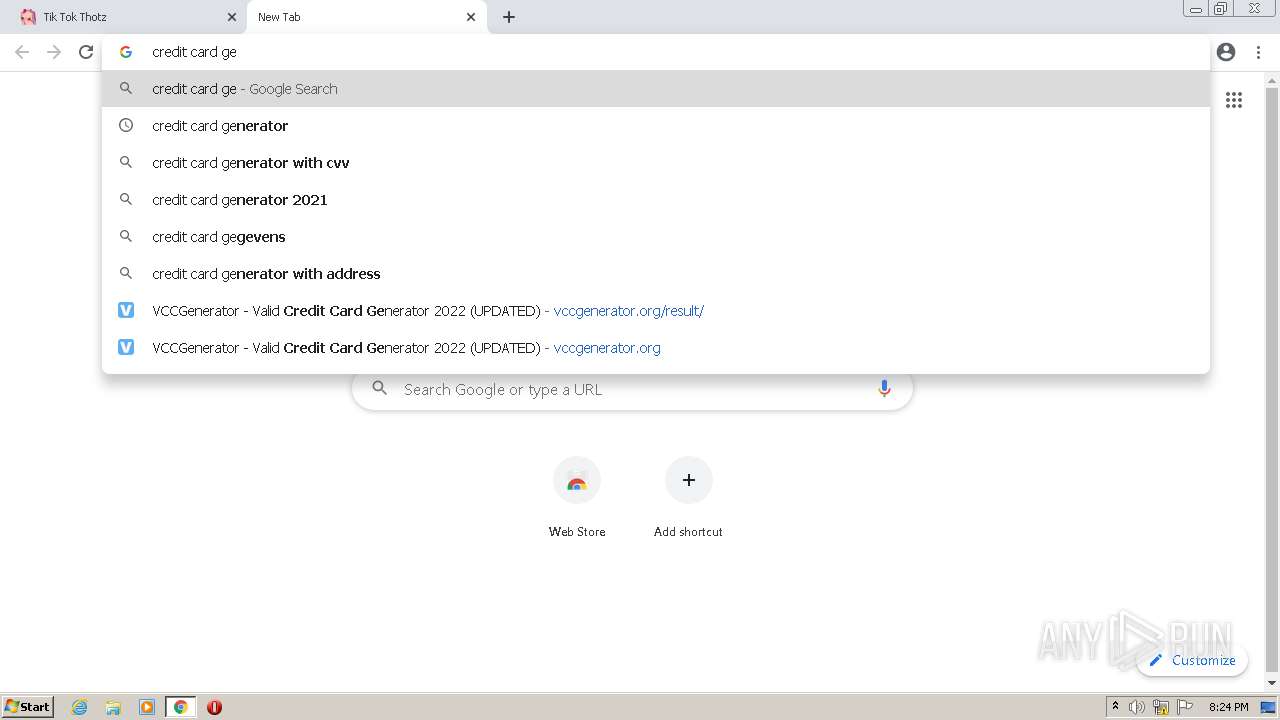Click the magnifier icon in the Google search box
Screen dimensions: 1280x720
click(x=379, y=388)
